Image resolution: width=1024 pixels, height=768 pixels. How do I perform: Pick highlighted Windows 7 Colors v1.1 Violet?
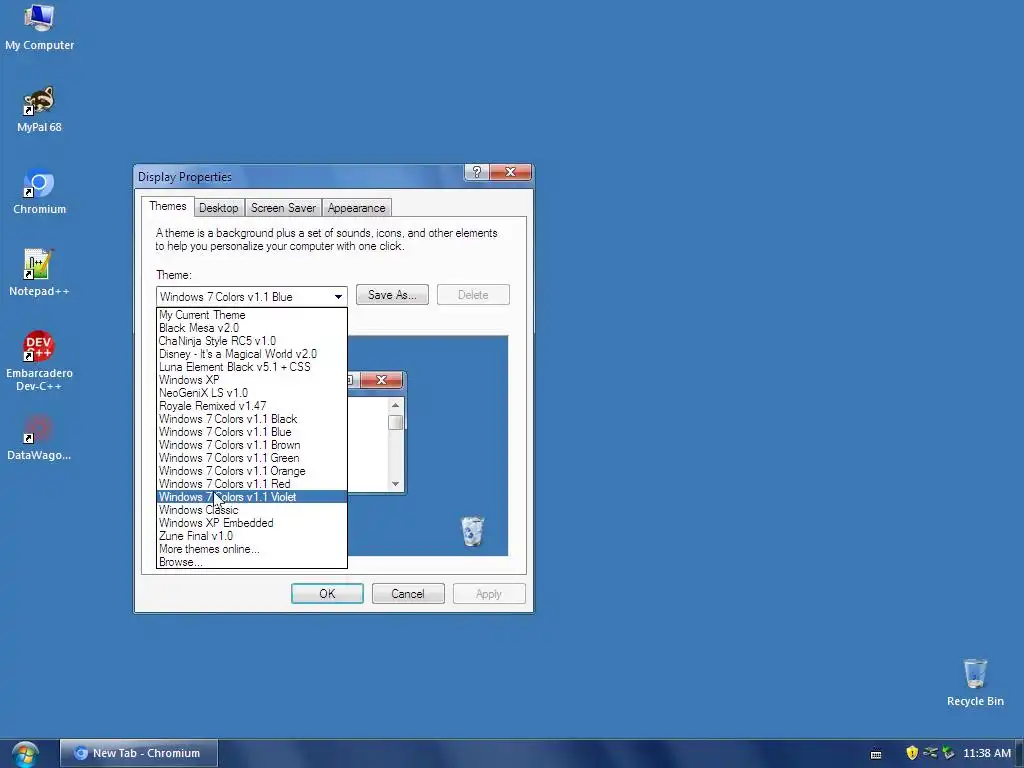click(251, 497)
